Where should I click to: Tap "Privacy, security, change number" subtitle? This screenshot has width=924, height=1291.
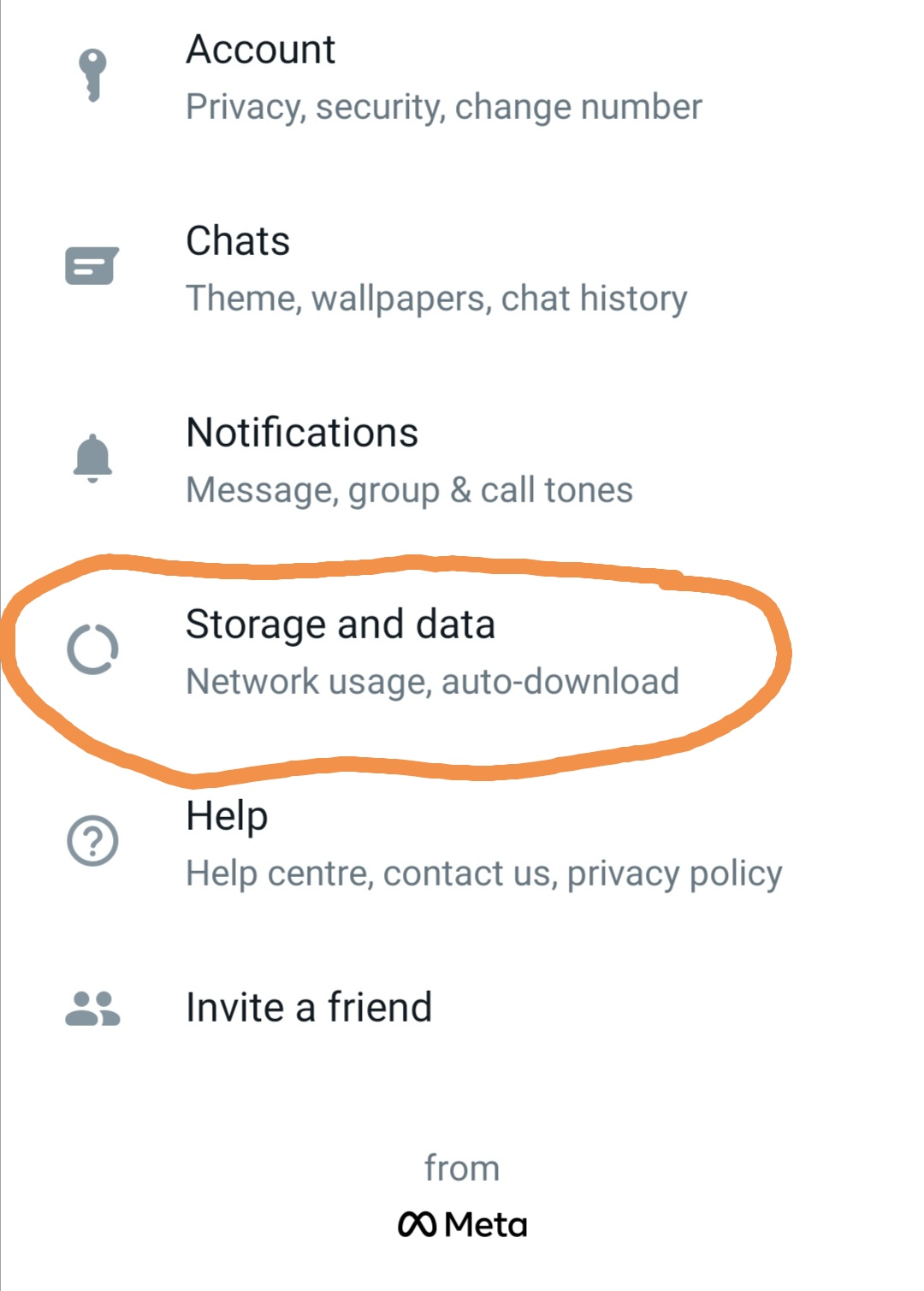tap(444, 108)
